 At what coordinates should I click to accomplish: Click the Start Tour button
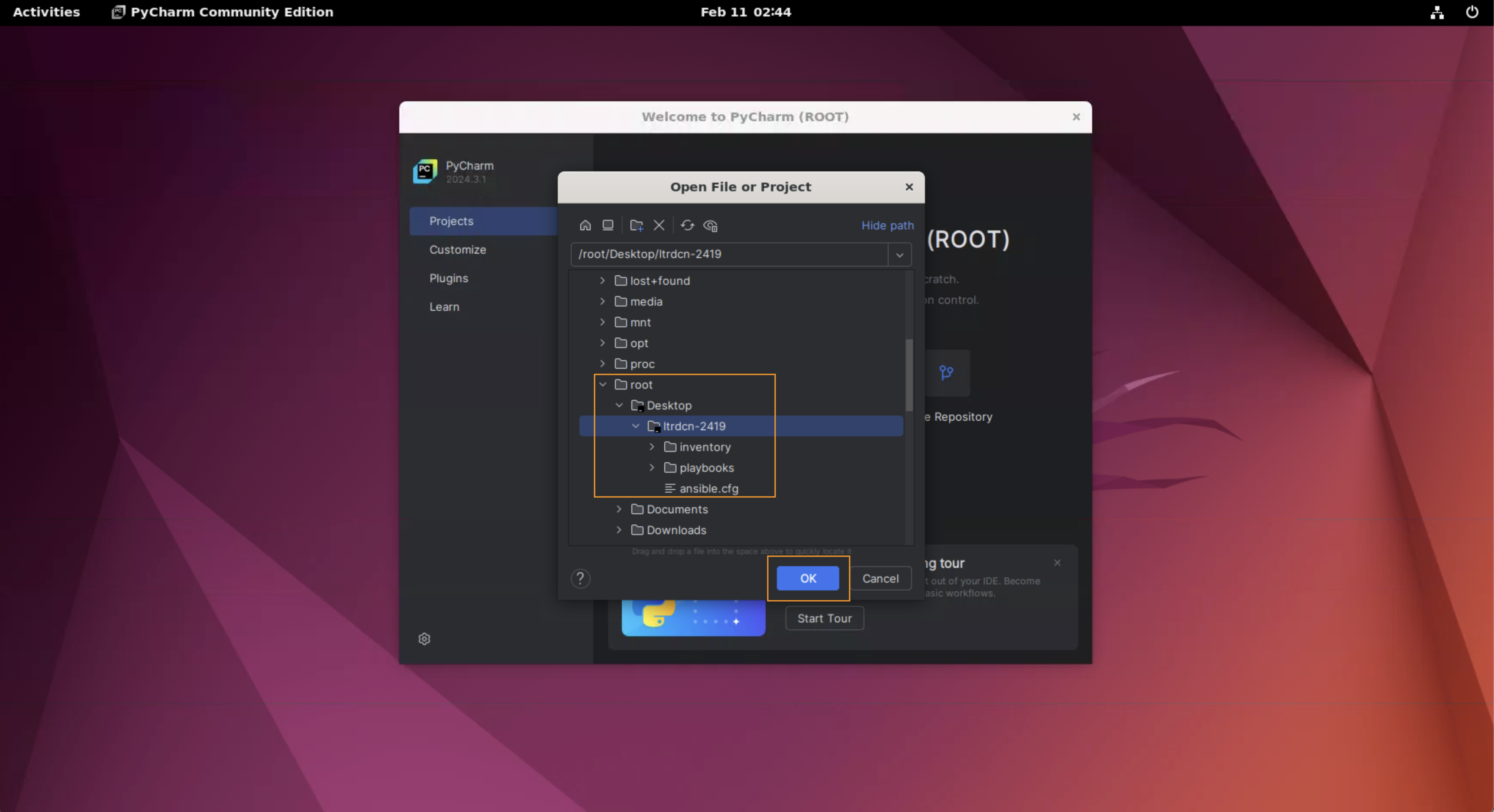824,619
